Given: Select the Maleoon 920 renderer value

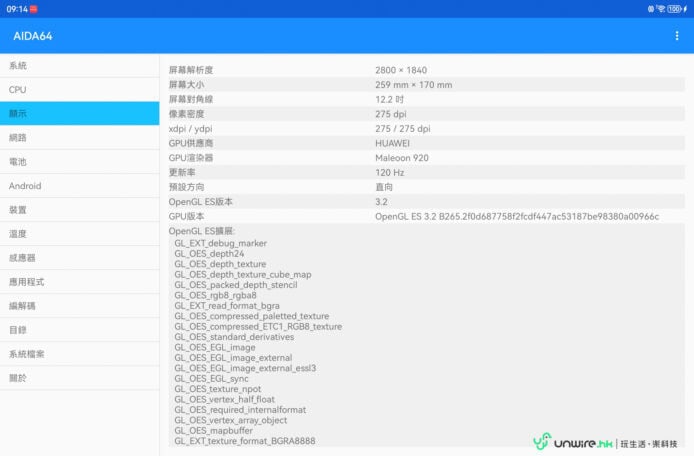Looking at the screenshot, I should click(x=402, y=158).
